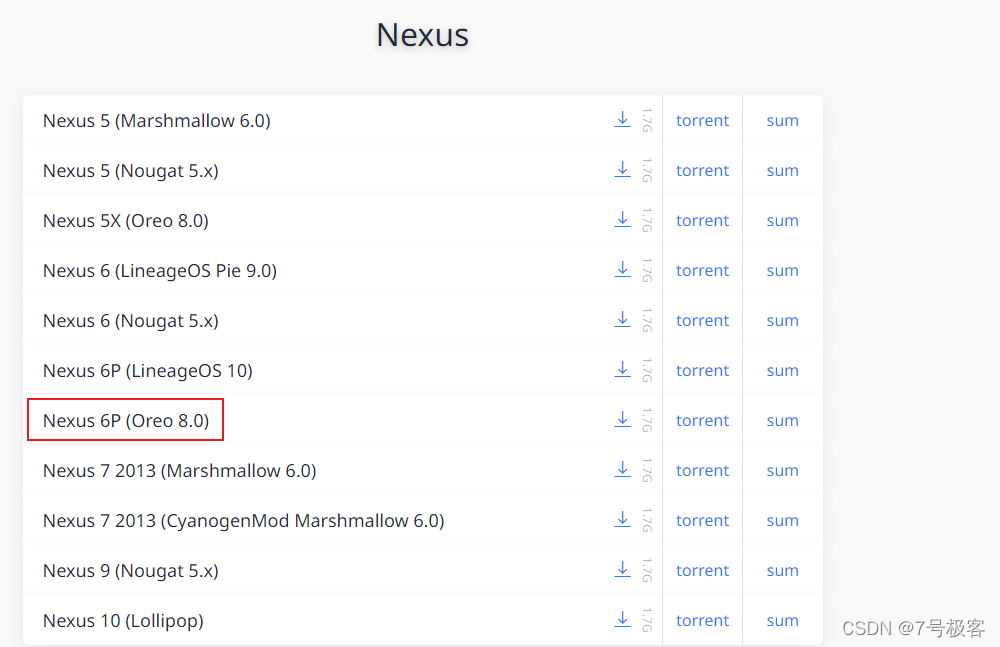Open sum link for Nexus 5 (Nougat 5.x)
1000x647 pixels.
783,170
